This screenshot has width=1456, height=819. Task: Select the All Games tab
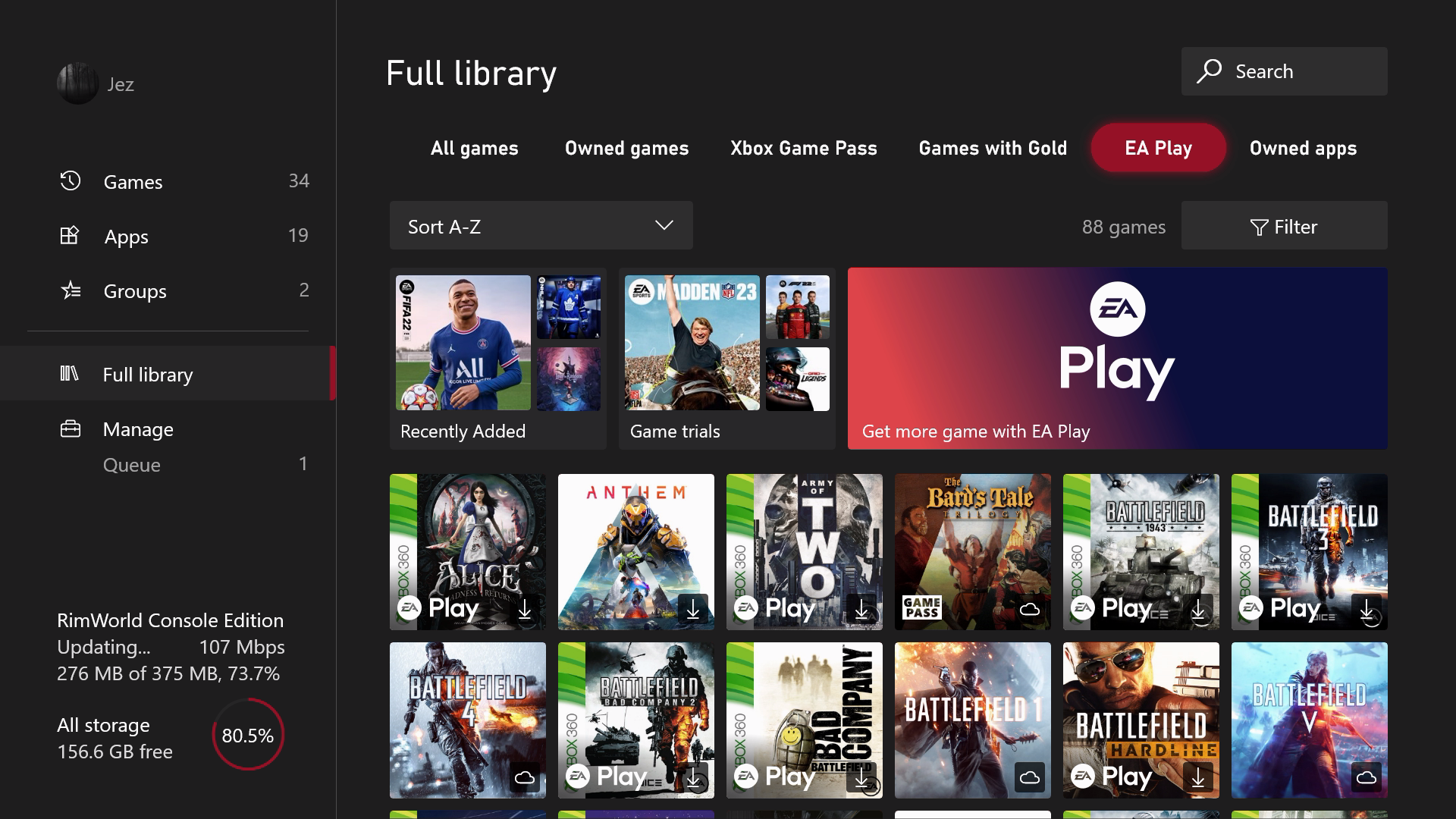[474, 147]
